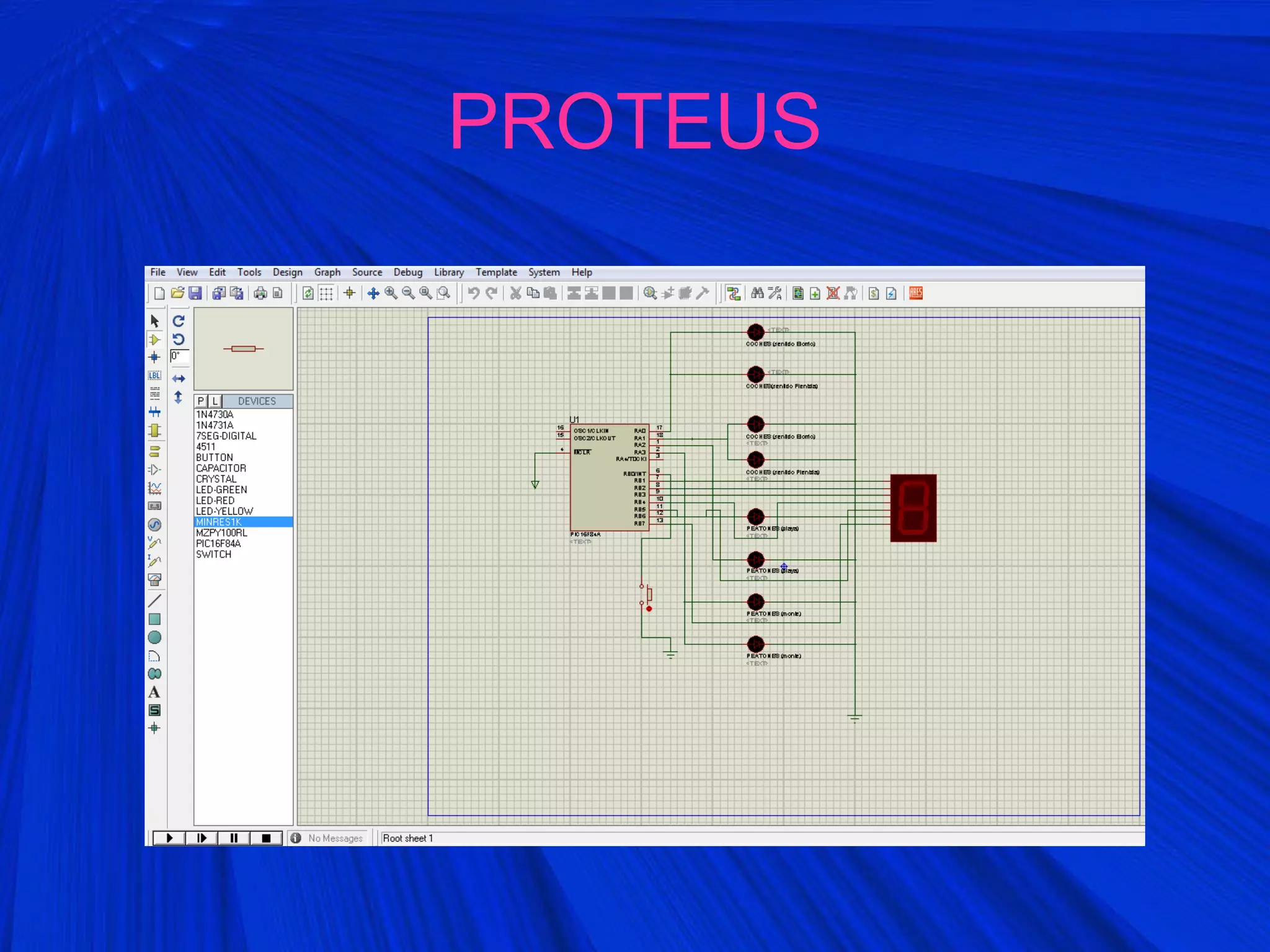The height and width of the screenshot is (952, 1270).
Task: Select the Junction Dot tool
Action: click(155, 357)
